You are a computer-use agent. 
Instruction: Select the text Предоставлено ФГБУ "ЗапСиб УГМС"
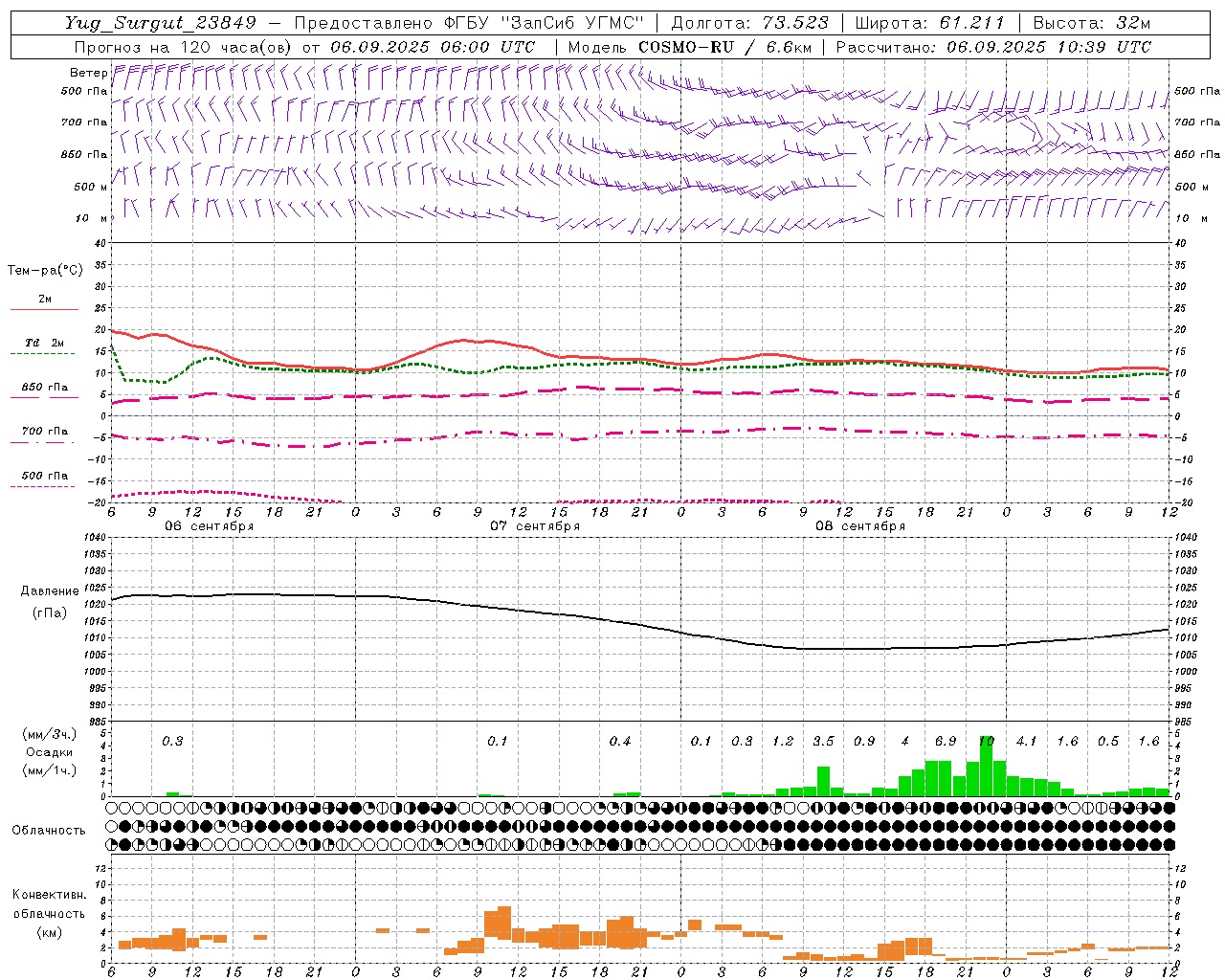[x=469, y=23]
